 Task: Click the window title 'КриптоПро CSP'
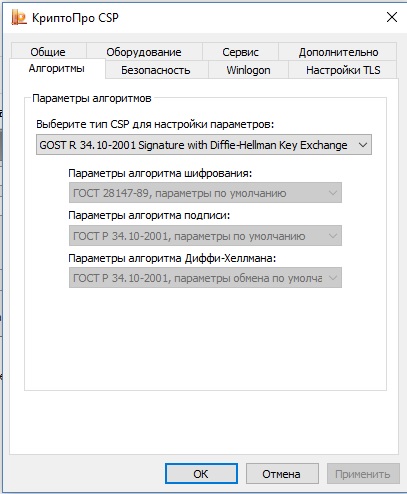coord(75,17)
